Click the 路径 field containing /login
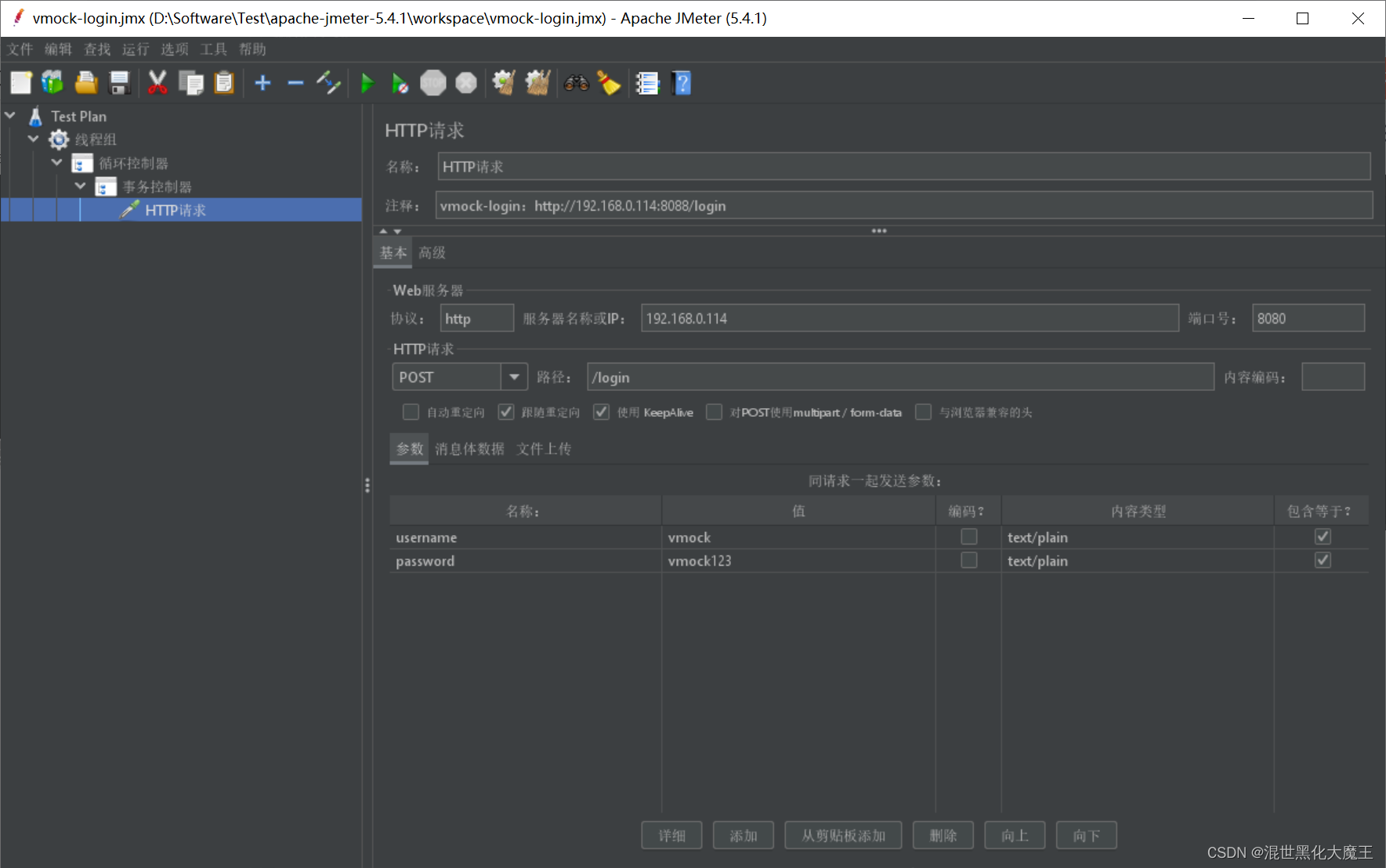Viewport: 1386px width, 868px height. [900, 377]
